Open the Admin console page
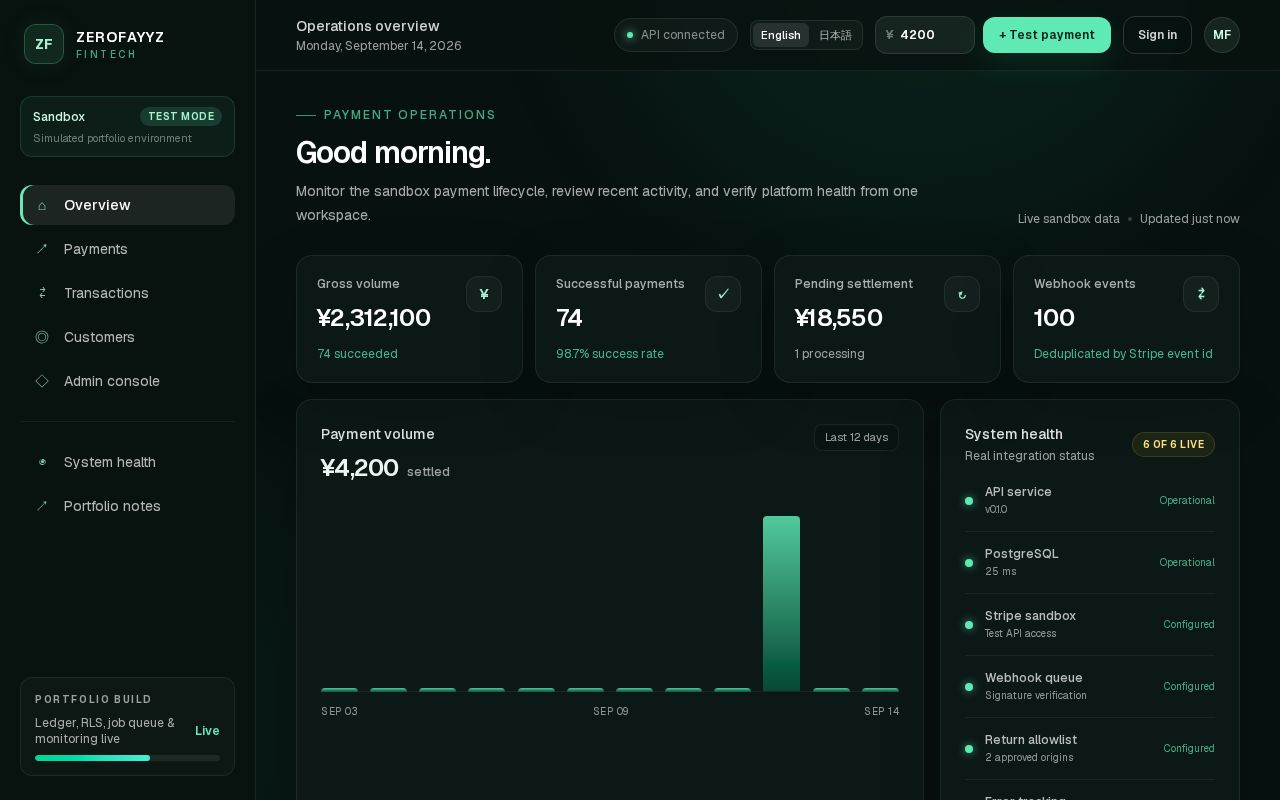The image size is (1280, 800). 127,381
